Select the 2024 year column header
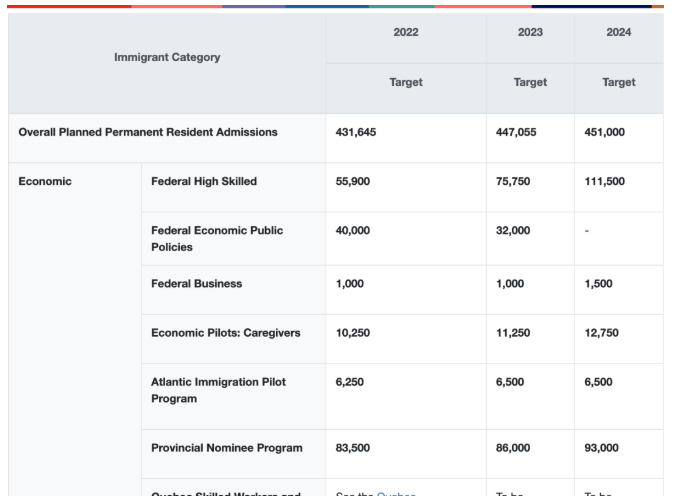 click(x=618, y=33)
